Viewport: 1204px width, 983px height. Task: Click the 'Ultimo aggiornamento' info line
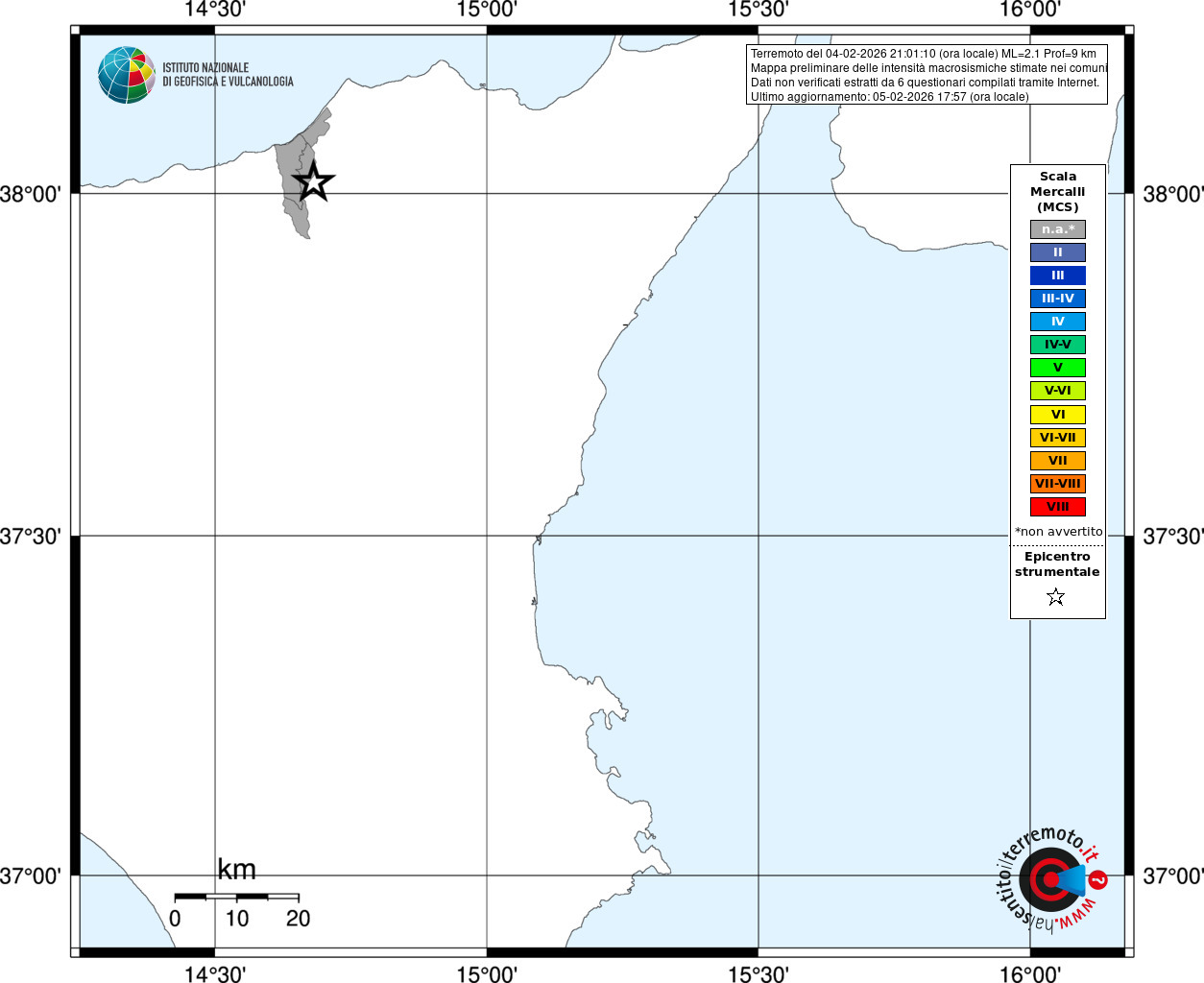[x=889, y=97]
